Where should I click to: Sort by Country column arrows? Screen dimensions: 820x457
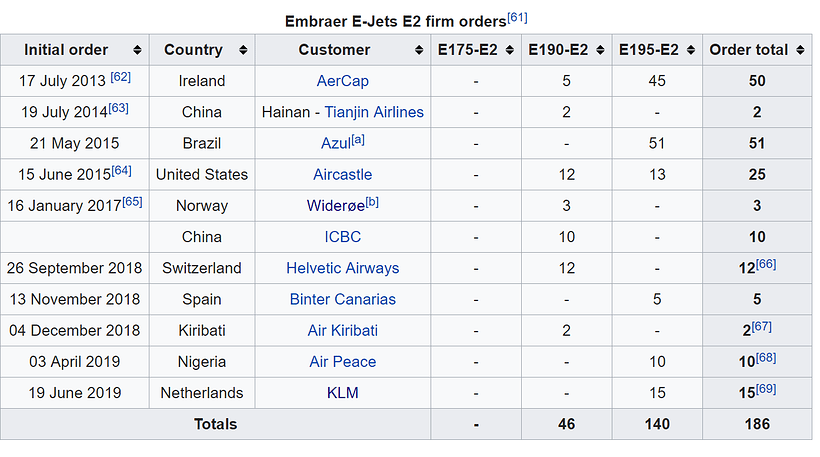[x=243, y=50]
